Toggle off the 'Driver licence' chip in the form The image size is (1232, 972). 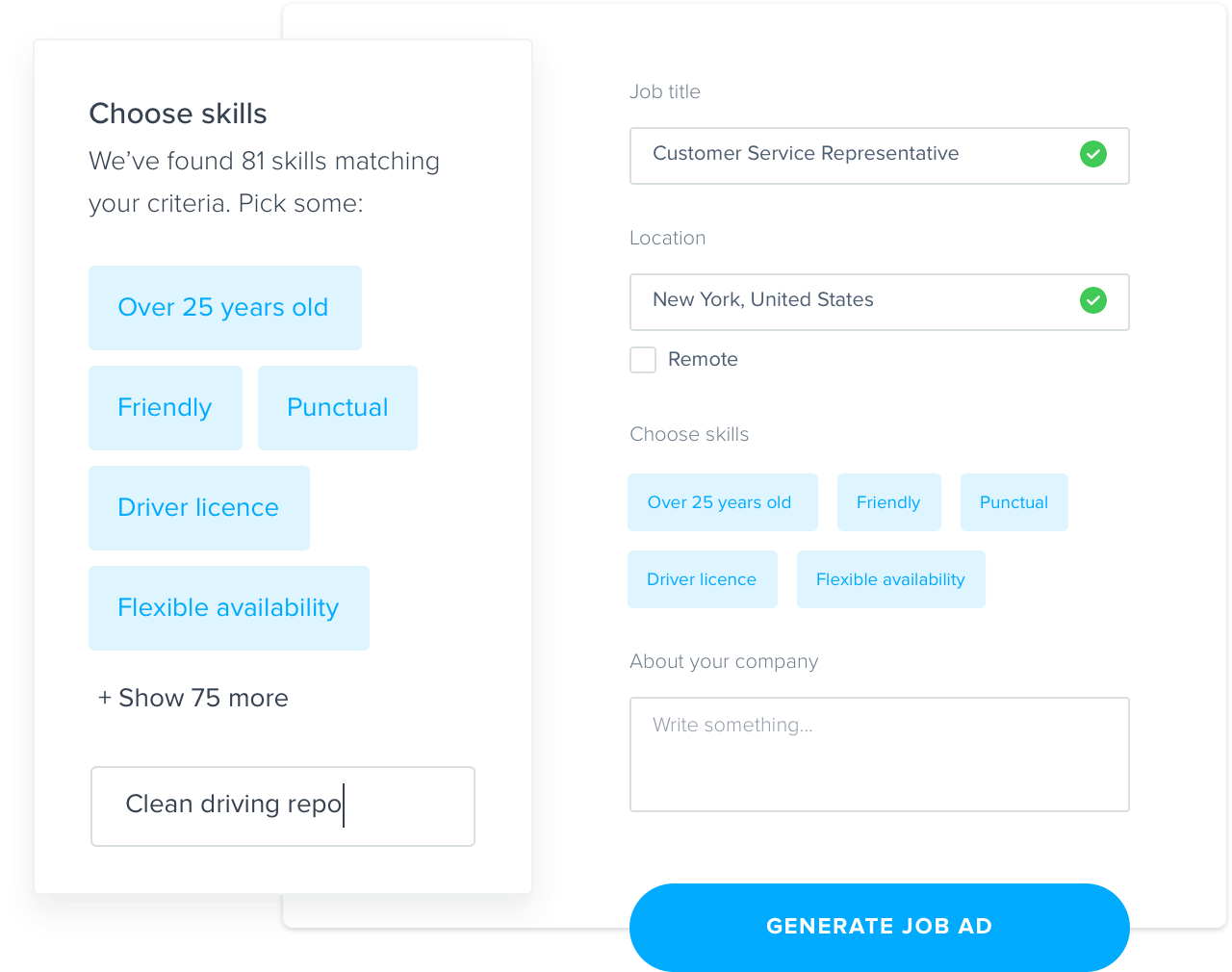click(702, 578)
